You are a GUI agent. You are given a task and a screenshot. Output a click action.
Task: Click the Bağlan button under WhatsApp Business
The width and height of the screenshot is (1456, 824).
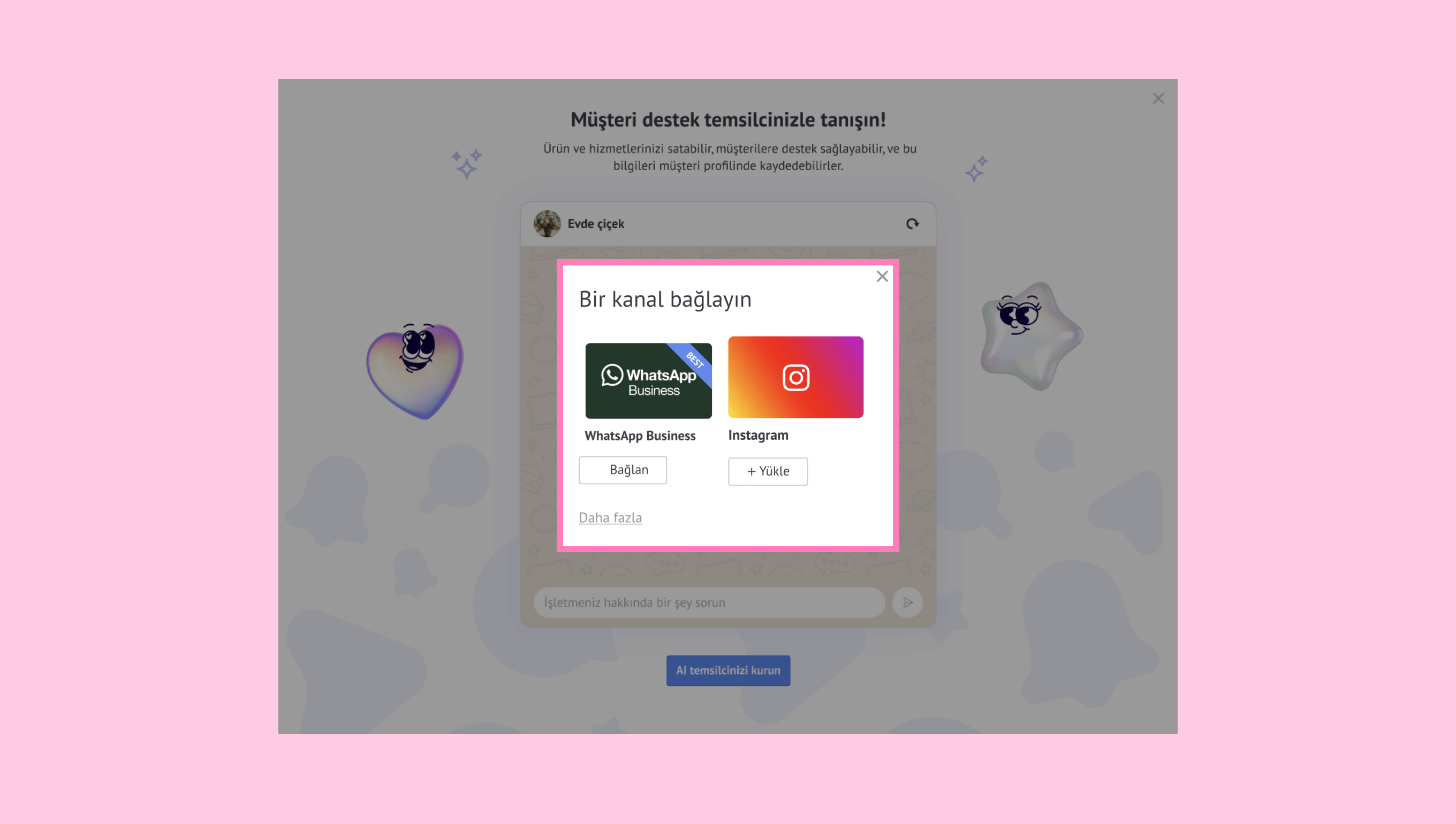(x=623, y=470)
